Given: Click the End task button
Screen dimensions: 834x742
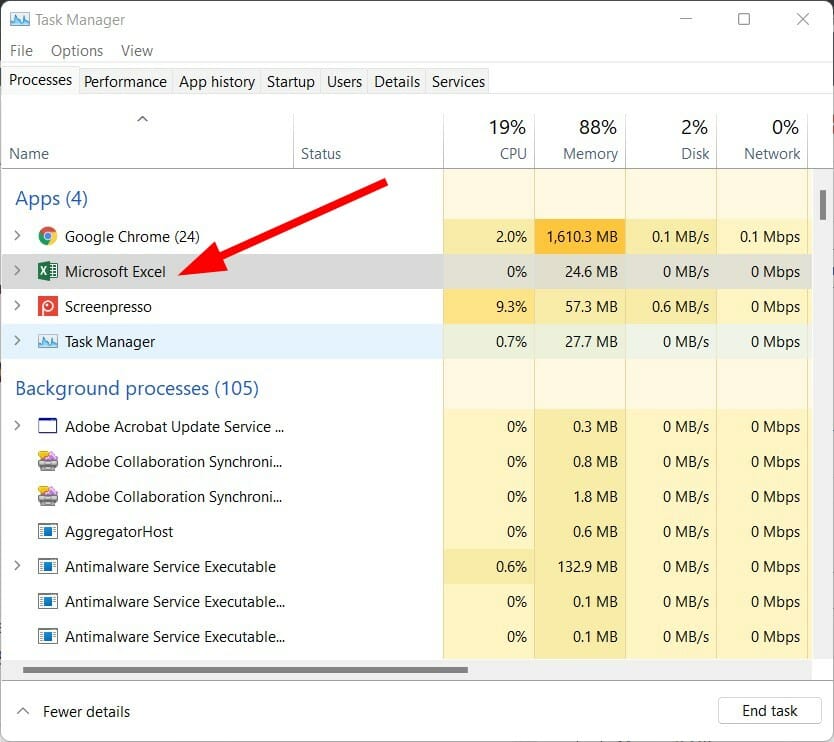Looking at the screenshot, I should pos(770,711).
